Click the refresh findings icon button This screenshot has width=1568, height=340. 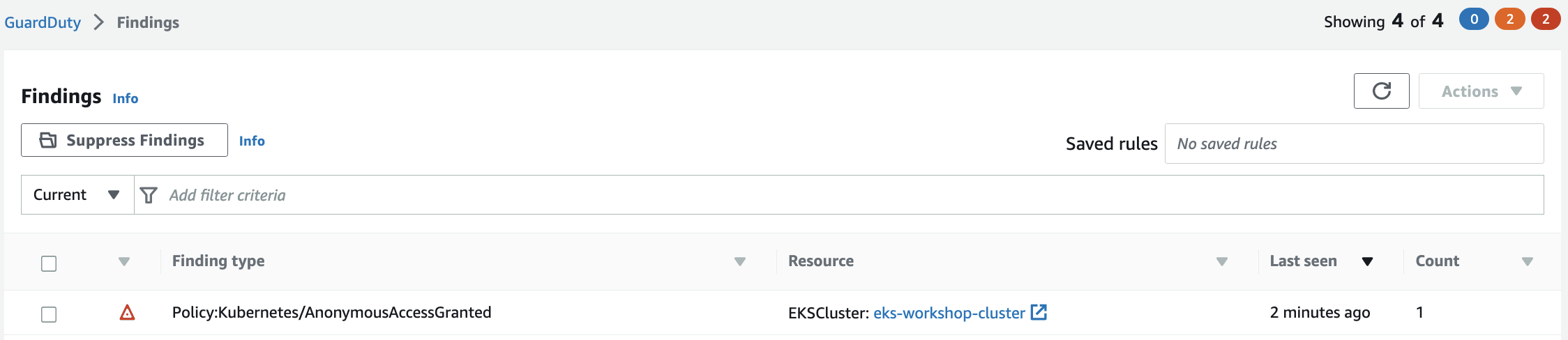tap(1381, 91)
